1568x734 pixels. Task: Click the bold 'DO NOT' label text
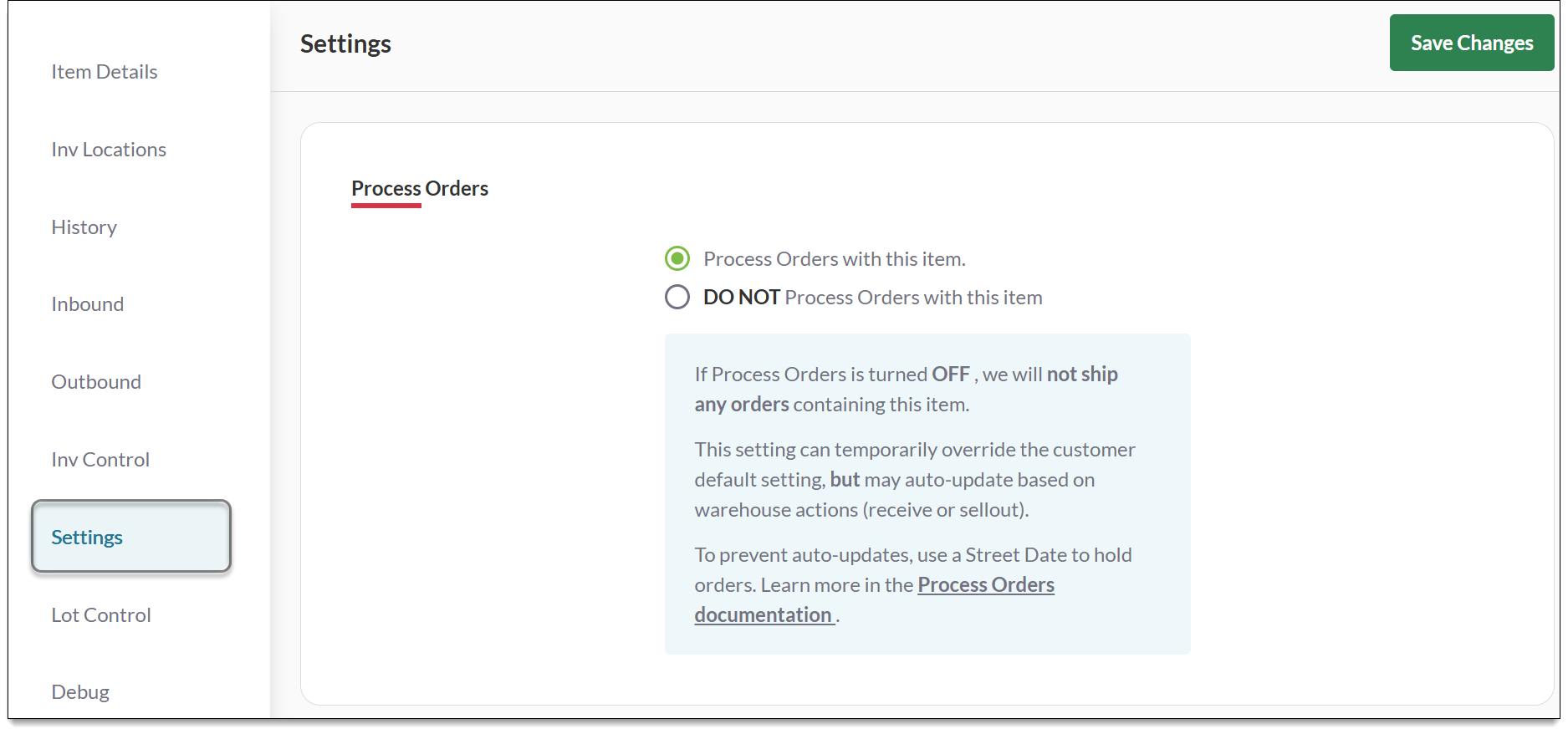741,298
